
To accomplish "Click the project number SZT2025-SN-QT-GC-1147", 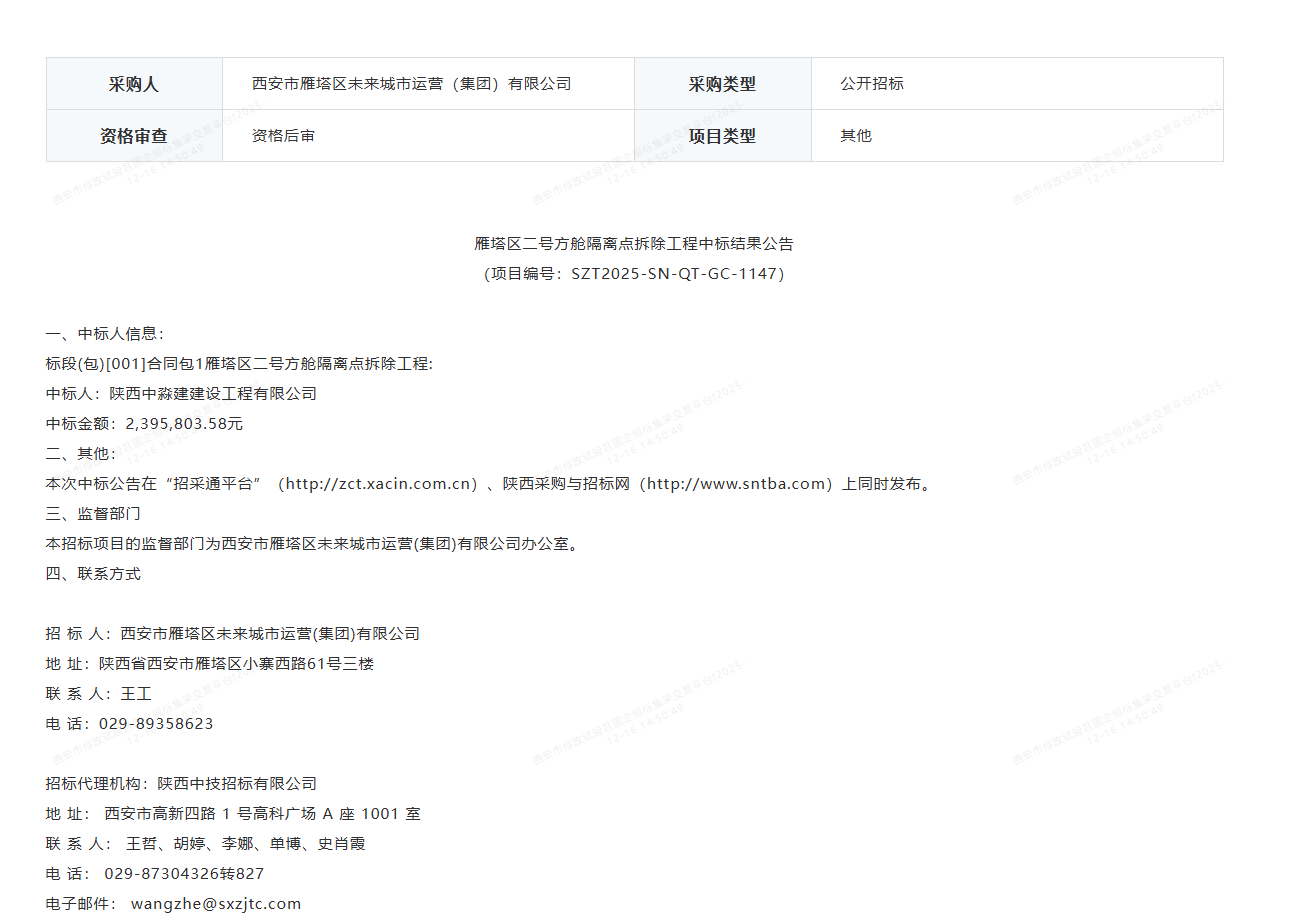I will click(x=674, y=274).
